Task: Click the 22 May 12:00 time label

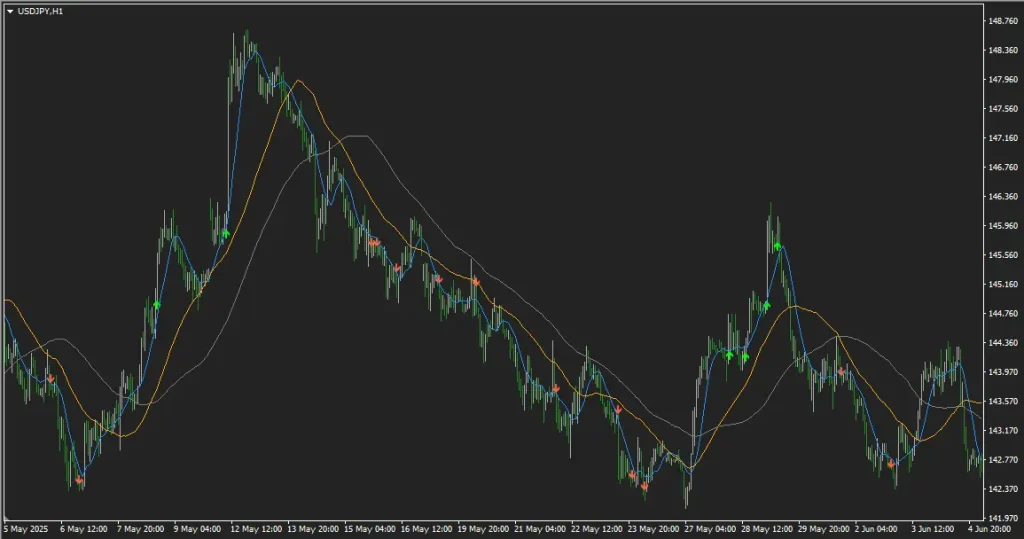Action: [597, 529]
